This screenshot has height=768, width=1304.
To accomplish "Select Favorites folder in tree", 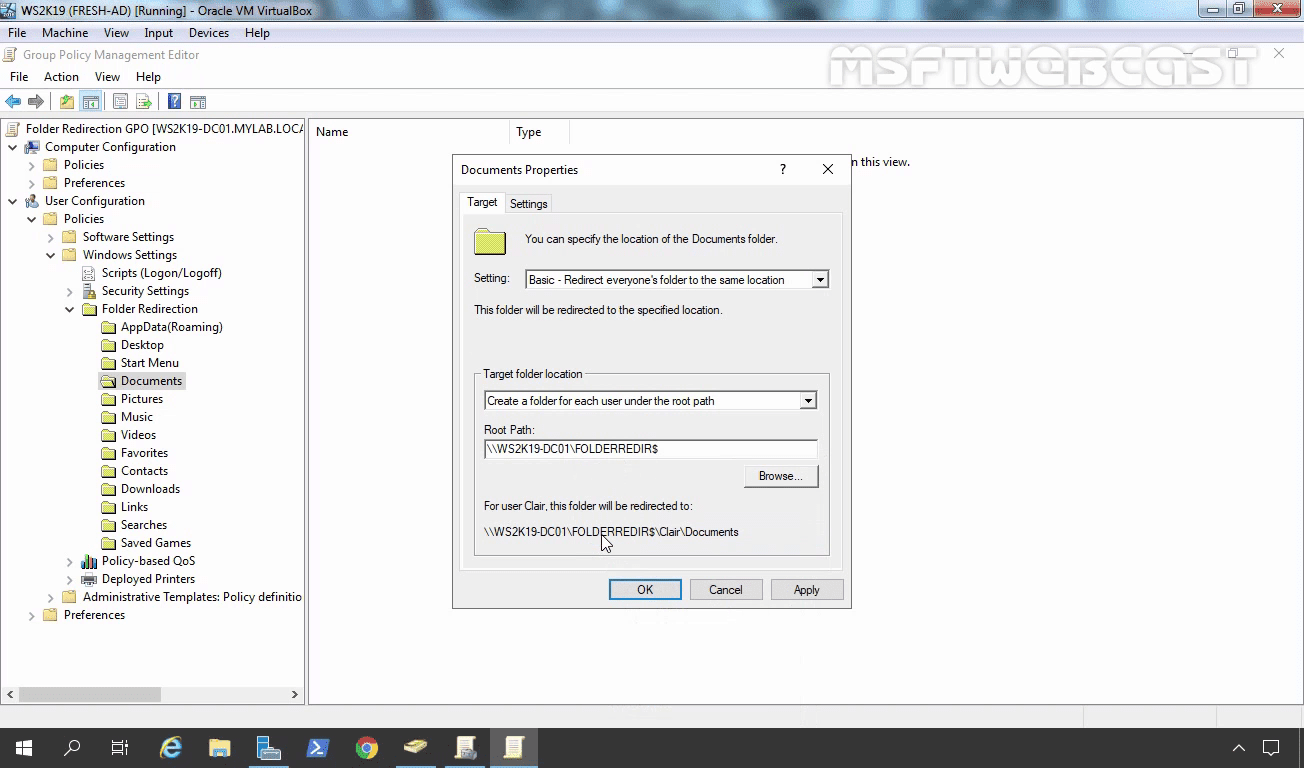I will pyautogui.click(x=144, y=453).
